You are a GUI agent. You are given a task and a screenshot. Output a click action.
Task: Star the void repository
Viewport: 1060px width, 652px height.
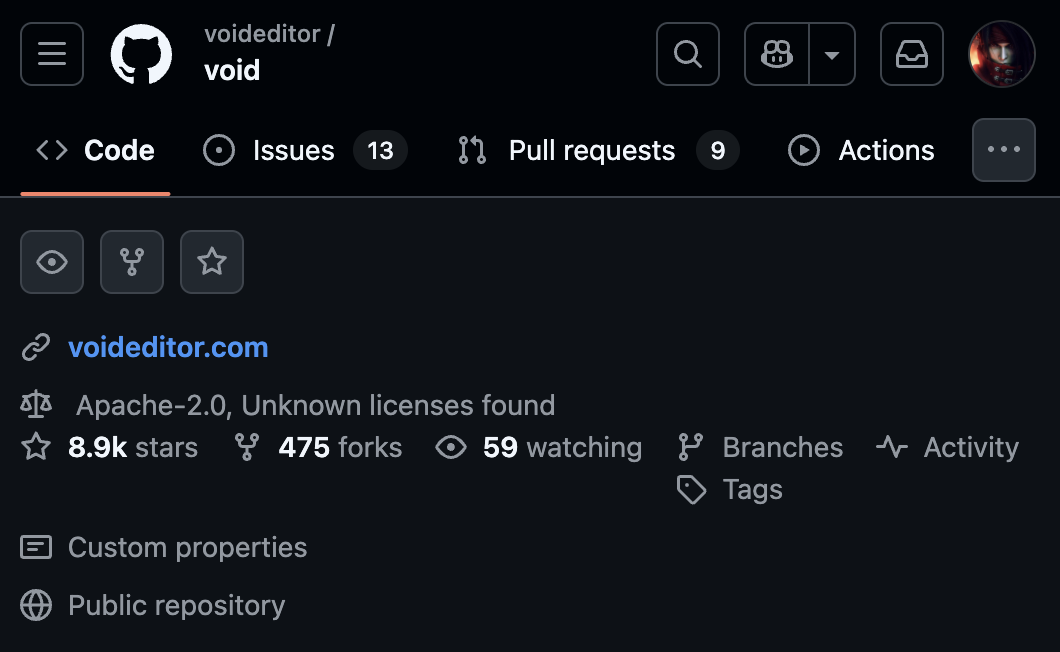pos(212,262)
